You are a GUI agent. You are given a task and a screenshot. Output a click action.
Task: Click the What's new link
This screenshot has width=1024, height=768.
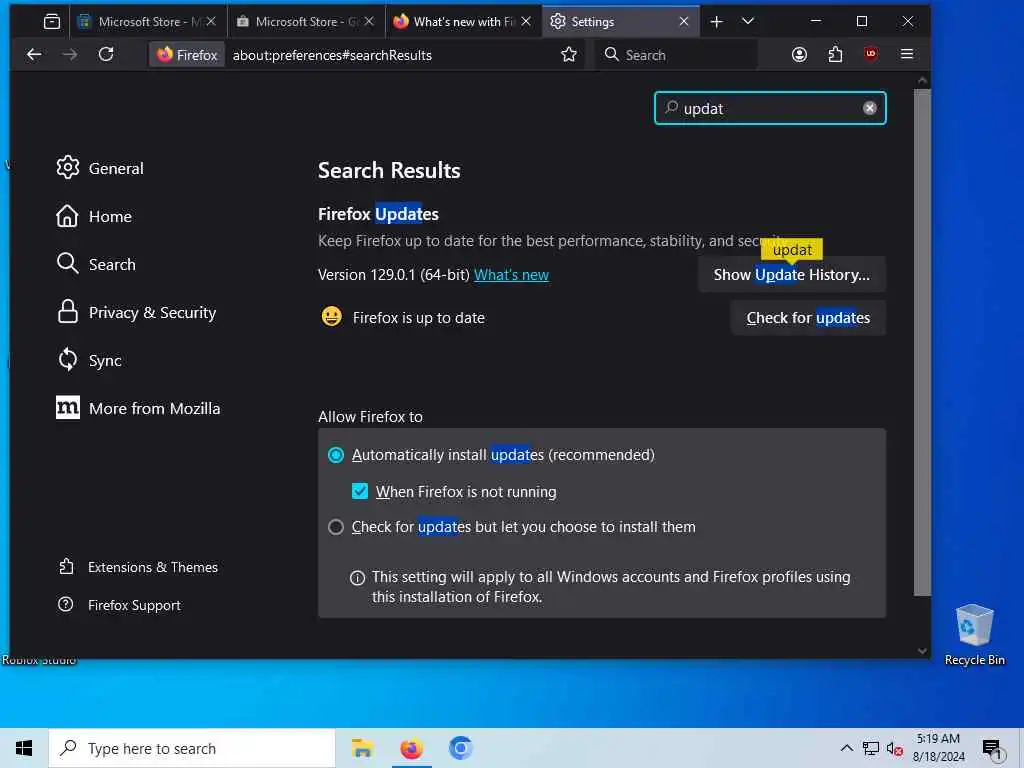pos(511,275)
